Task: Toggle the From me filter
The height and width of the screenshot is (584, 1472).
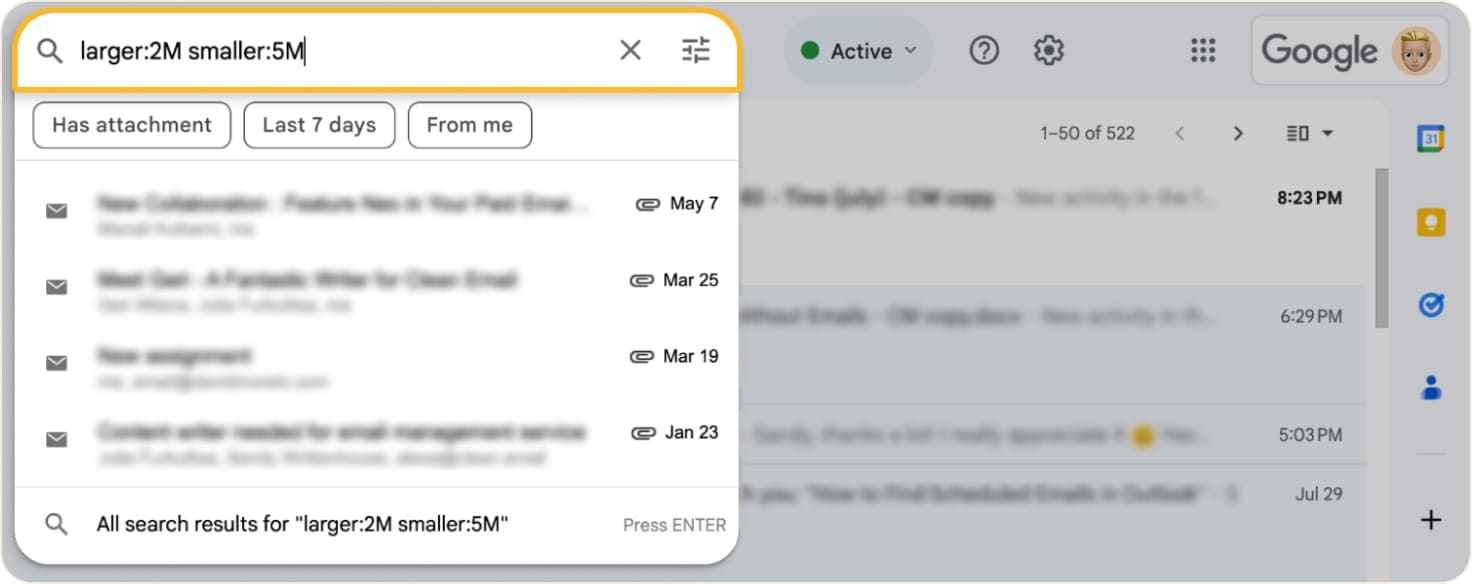Action: pyautogui.click(x=470, y=124)
